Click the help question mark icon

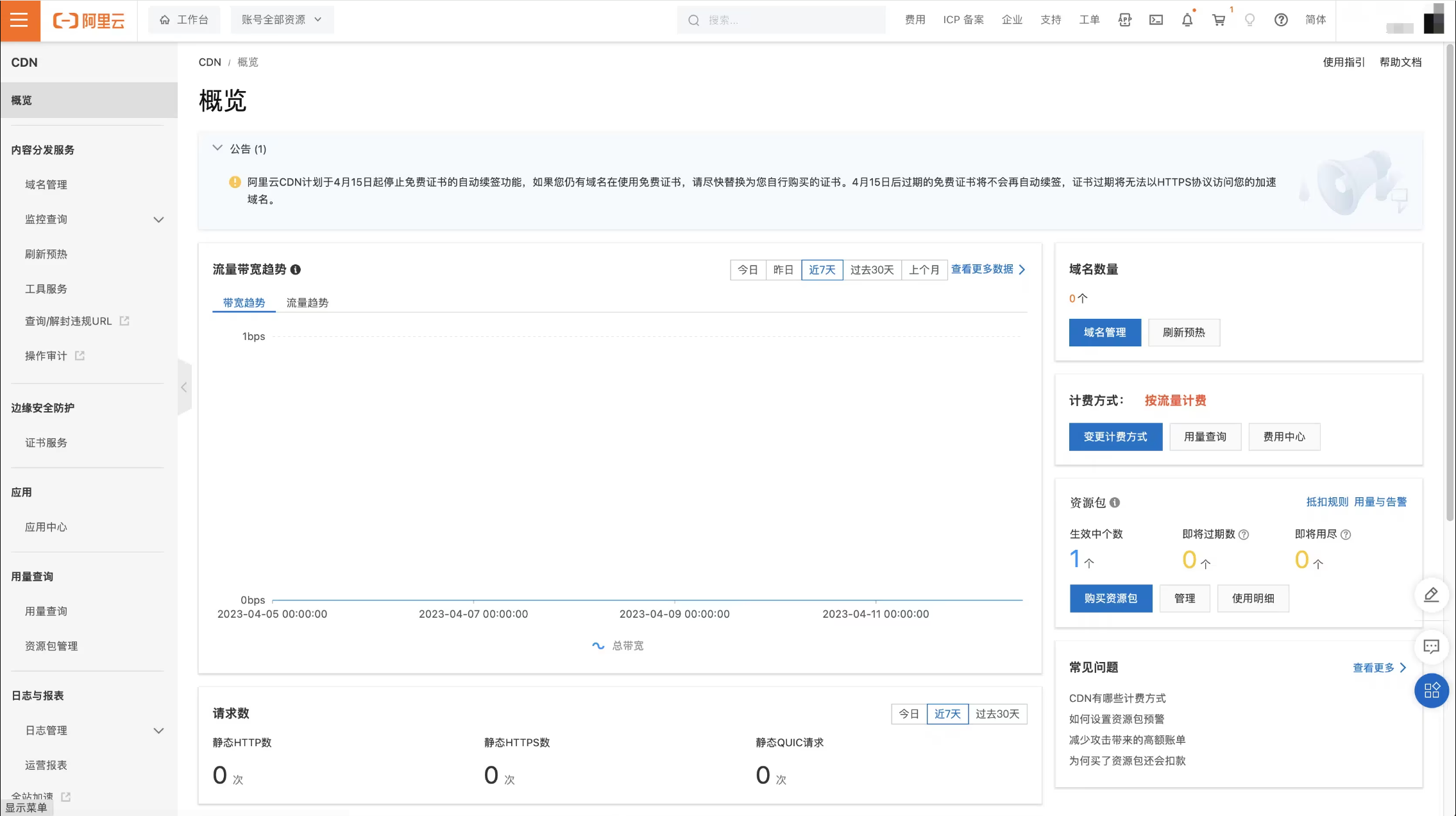coord(1281,20)
